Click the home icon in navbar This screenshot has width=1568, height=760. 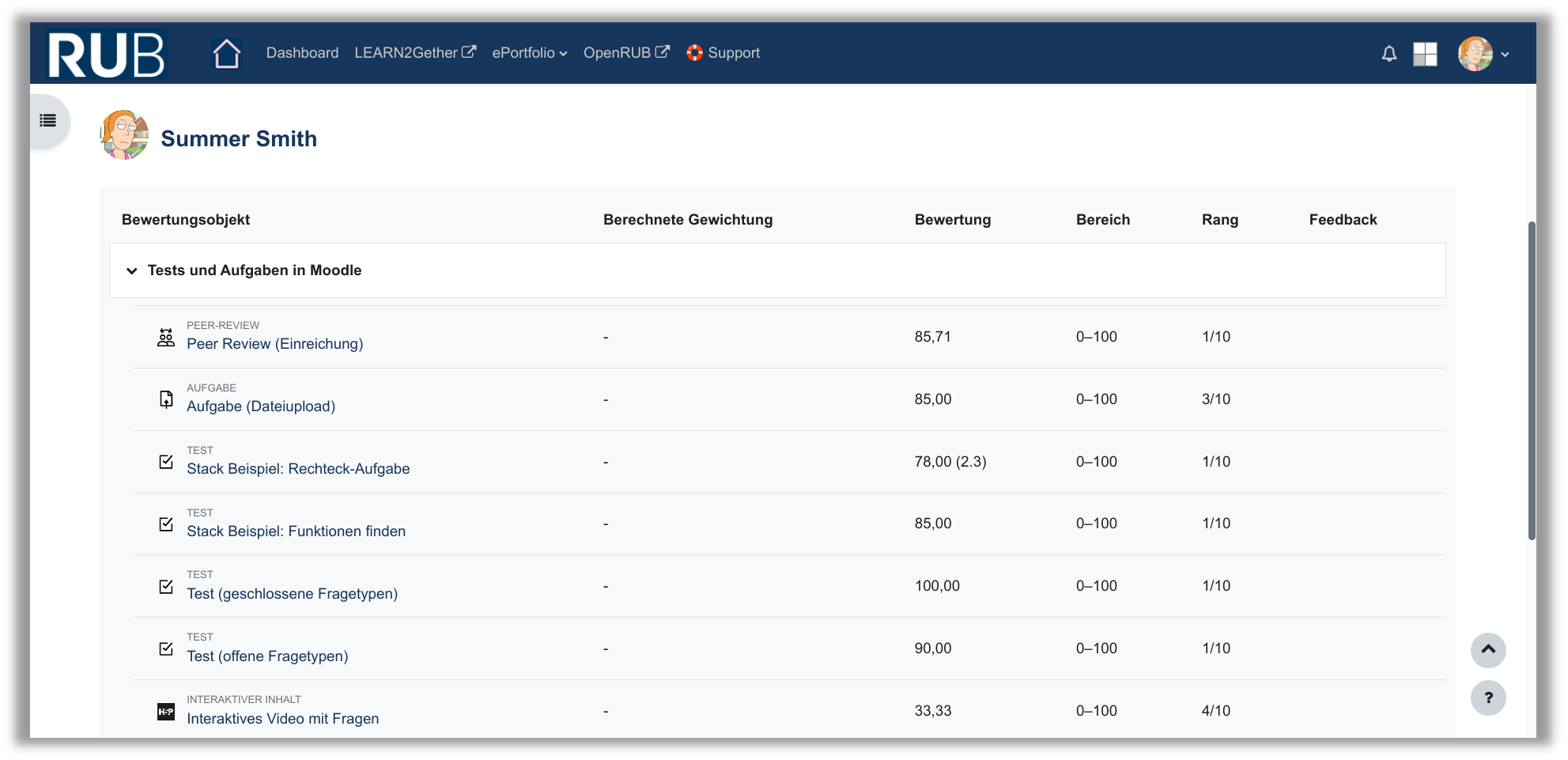227,54
